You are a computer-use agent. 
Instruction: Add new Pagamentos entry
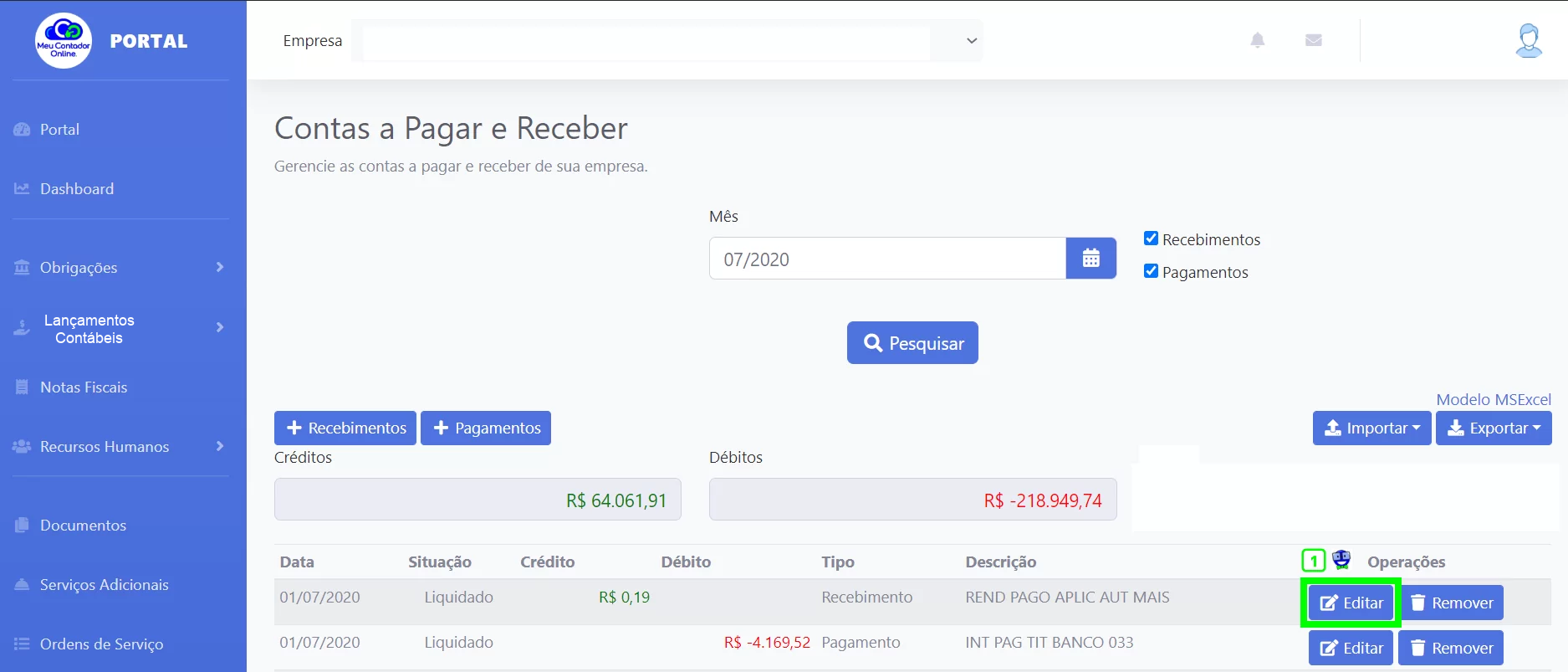[x=486, y=428]
